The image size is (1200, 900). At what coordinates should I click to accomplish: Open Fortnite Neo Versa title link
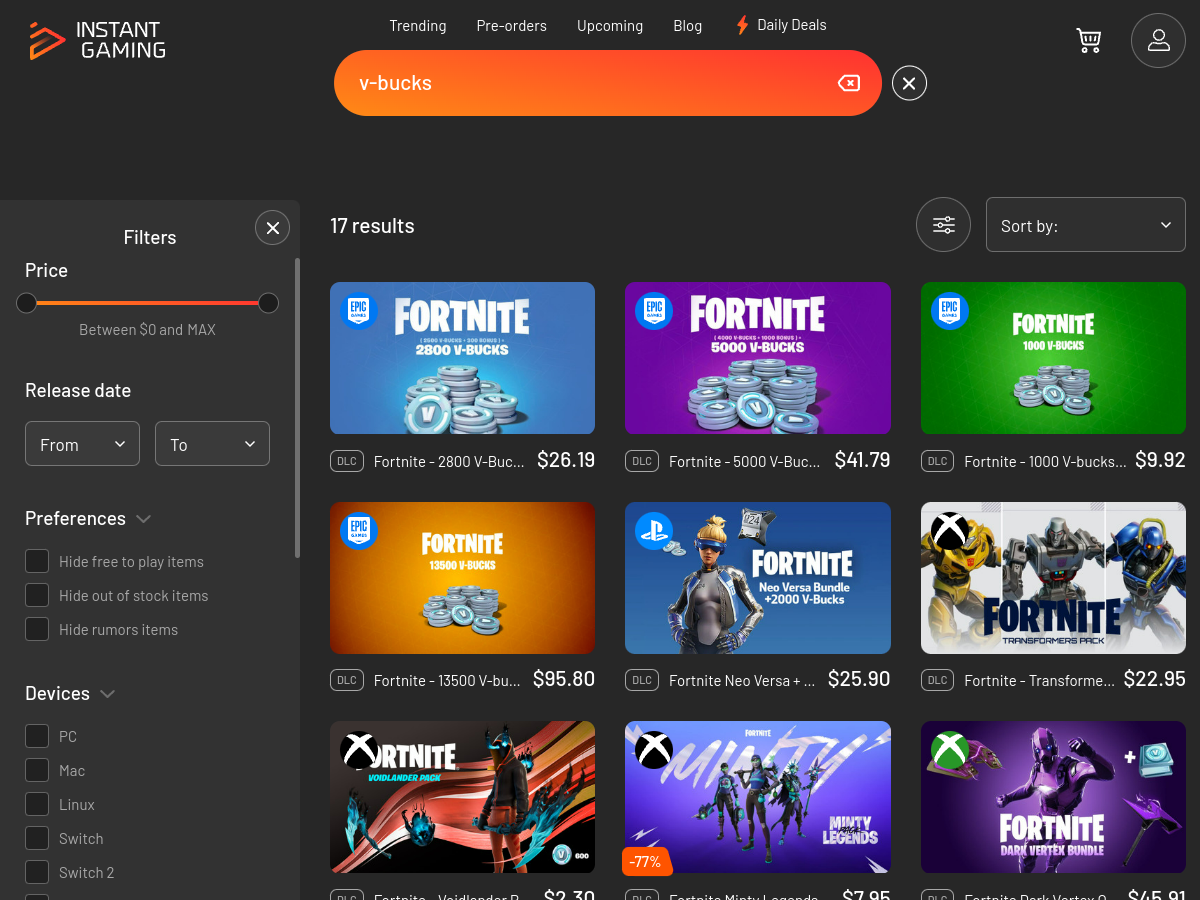coord(742,681)
